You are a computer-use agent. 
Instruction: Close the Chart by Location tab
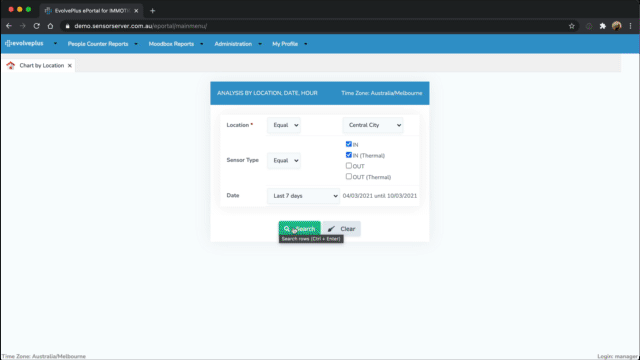coord(70,65)
